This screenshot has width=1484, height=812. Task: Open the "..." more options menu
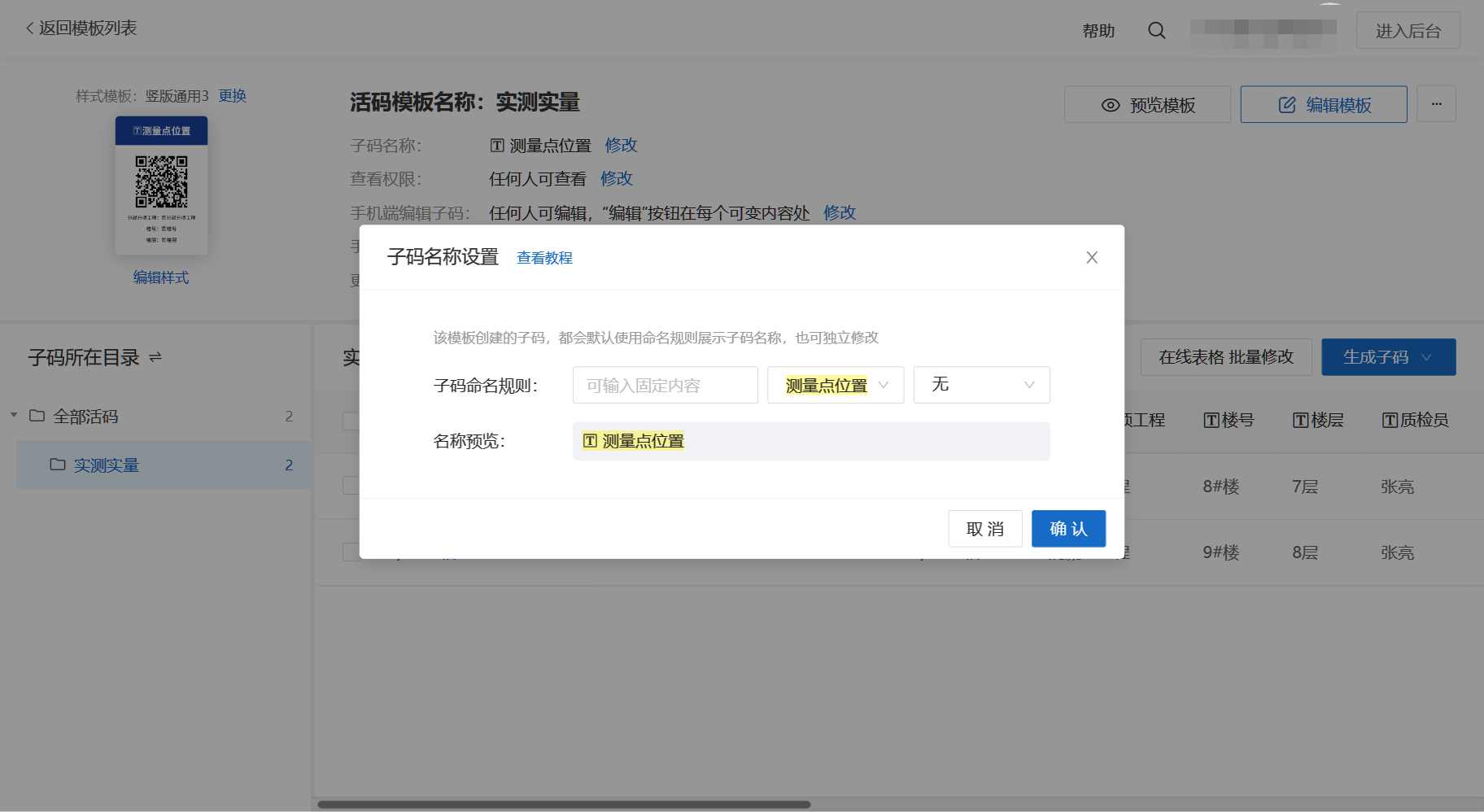point(1436,103)
